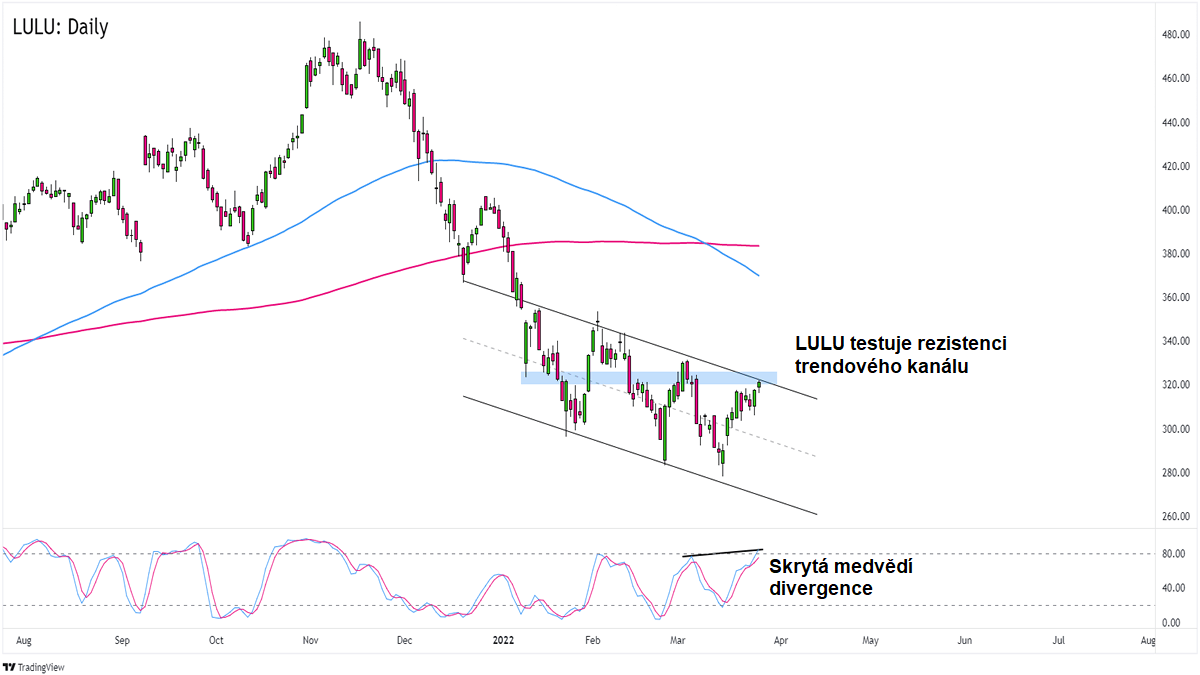Screen dimensions: 1200x675
Task: Select the Dec date axis label
Action: click(403, 639)
